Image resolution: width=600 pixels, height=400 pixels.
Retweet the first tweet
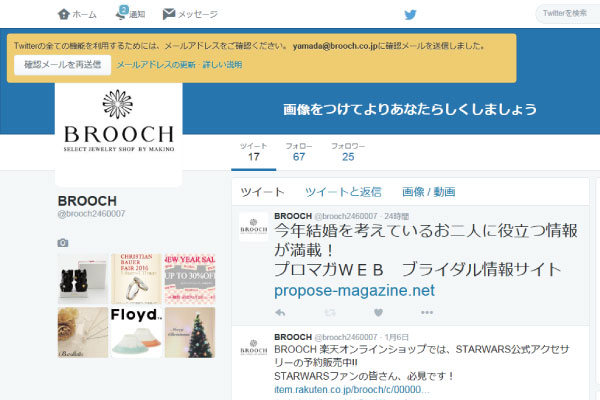coord(329,313)
